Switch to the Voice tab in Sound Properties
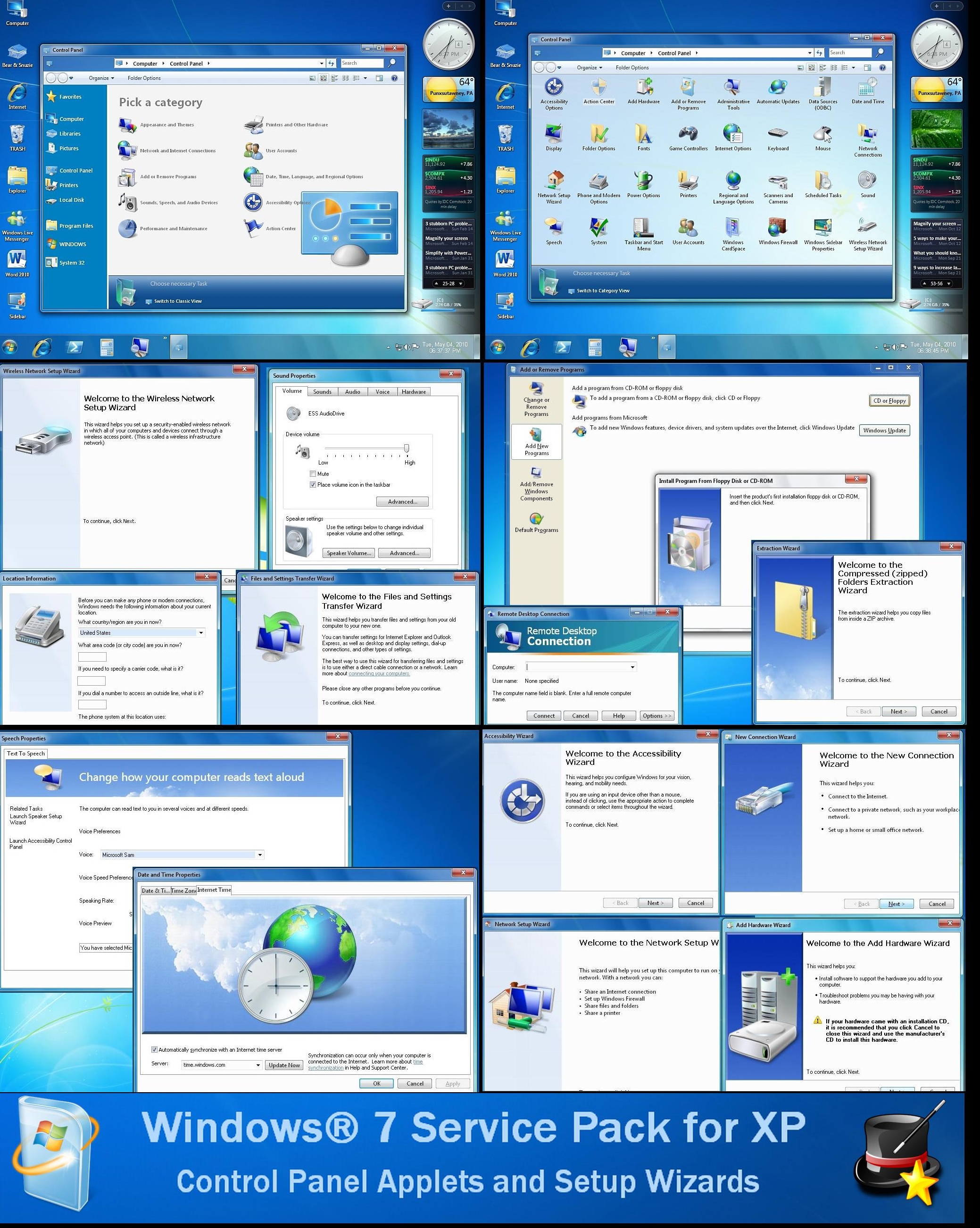This screenshot has width=980, height=1228. [383, 392]
